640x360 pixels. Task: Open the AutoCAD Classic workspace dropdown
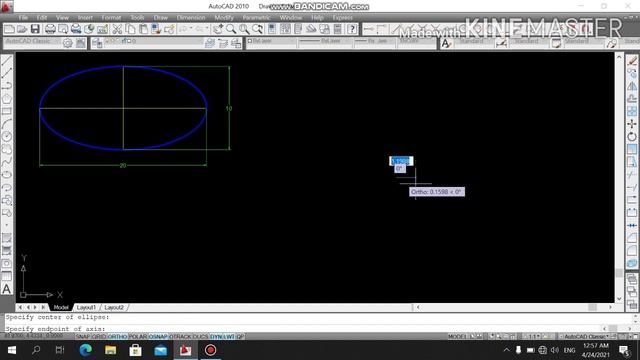tap(33, 42)
